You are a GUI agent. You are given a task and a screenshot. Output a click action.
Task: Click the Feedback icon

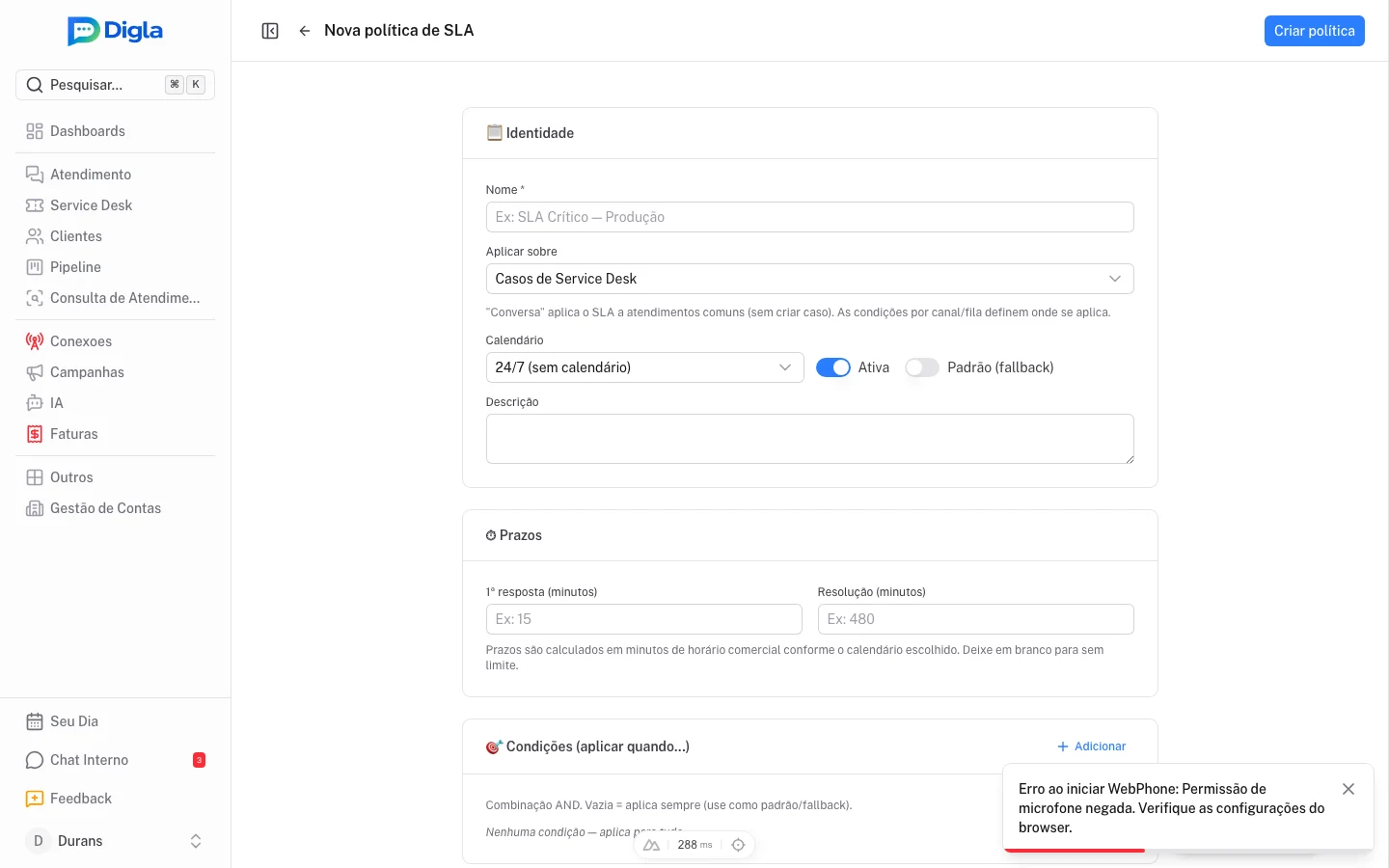pos(35,799)
